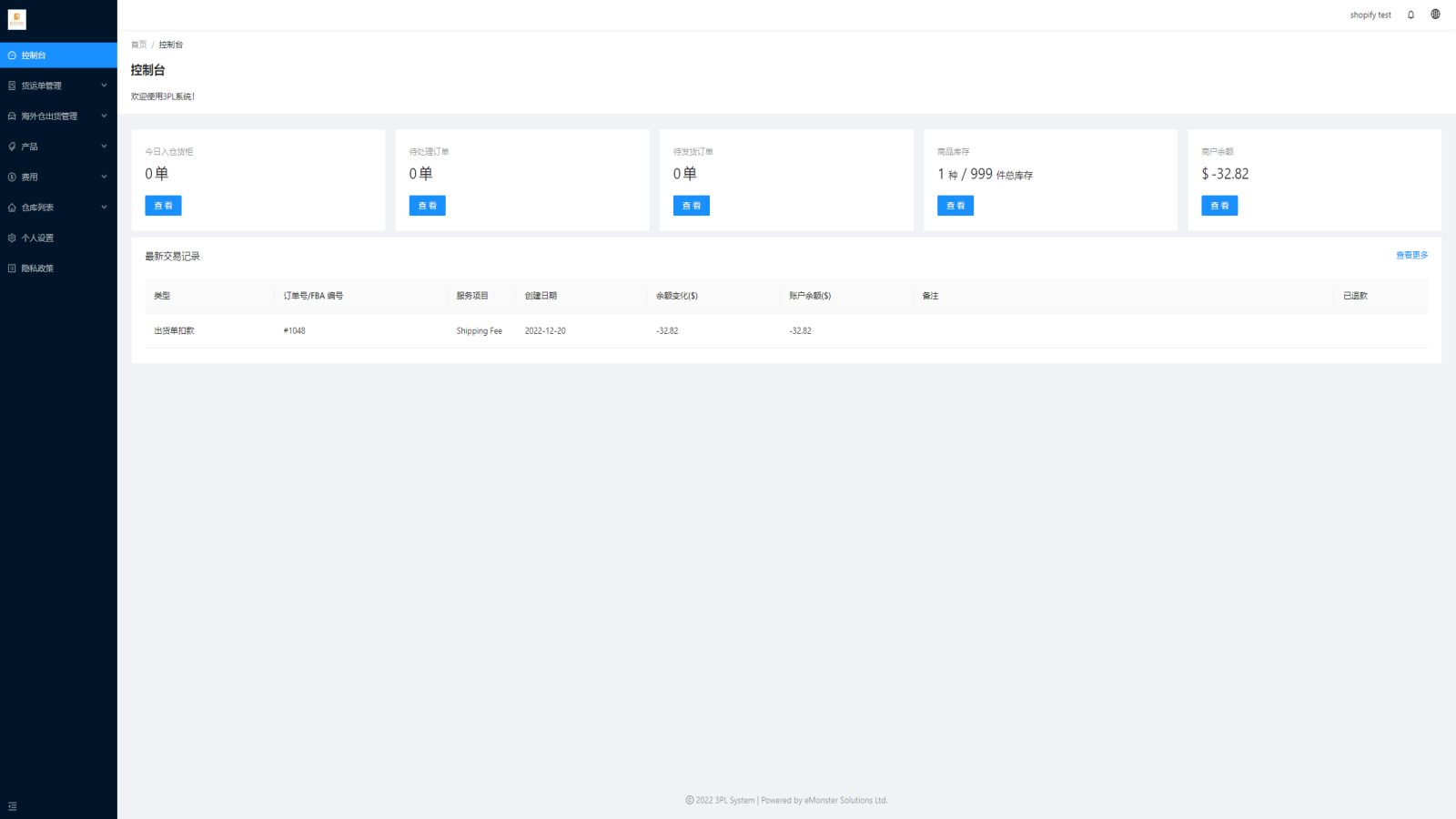
Task: Click the company logo in the sidebar
Action: click(17, 19)
